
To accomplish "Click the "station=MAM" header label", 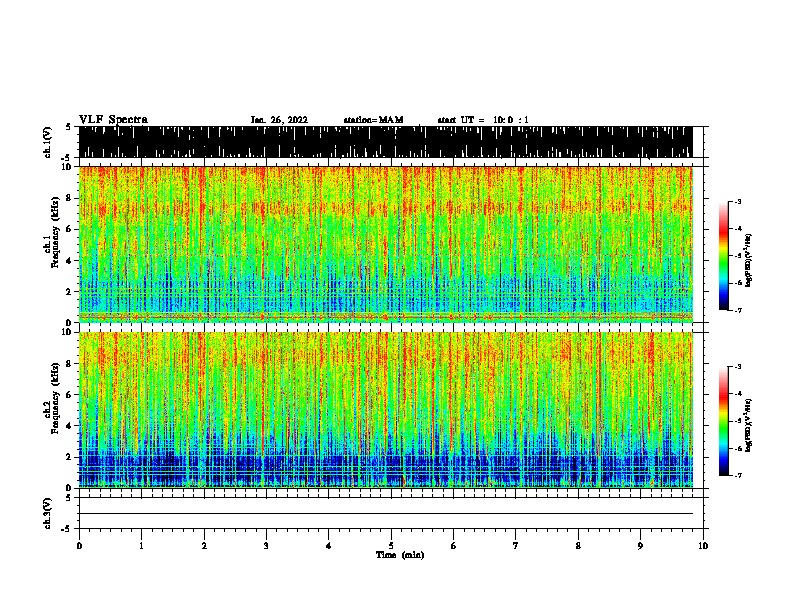I will [373, 120].
